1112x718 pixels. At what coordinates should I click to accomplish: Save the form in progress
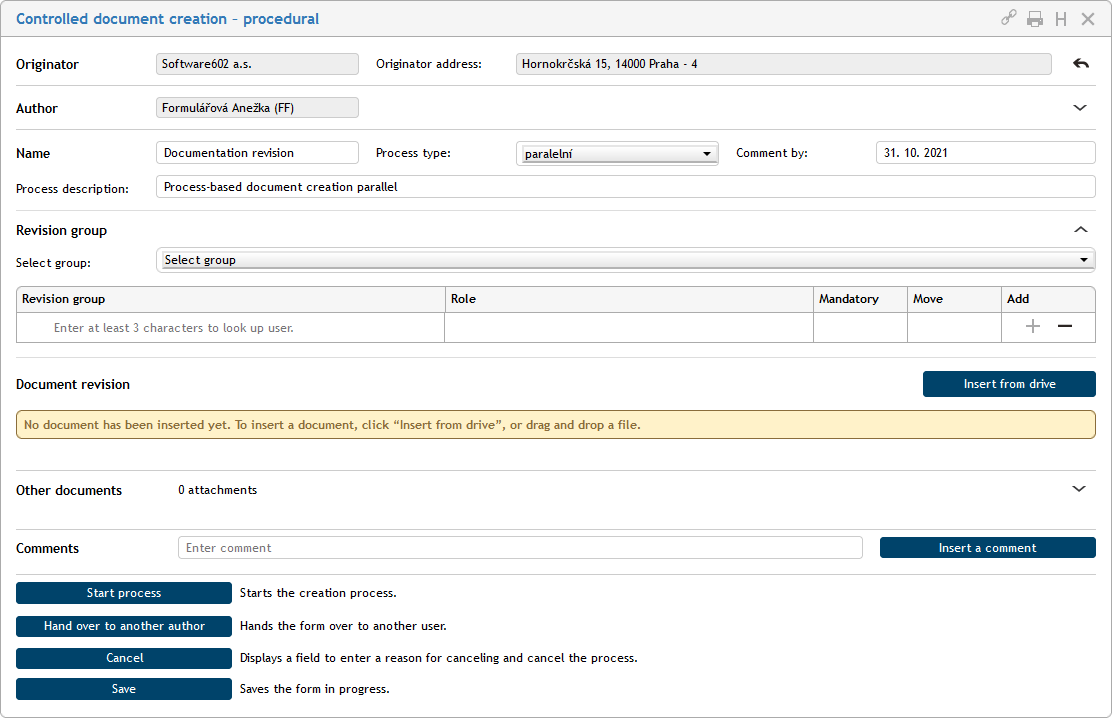(x=124, y=689)
